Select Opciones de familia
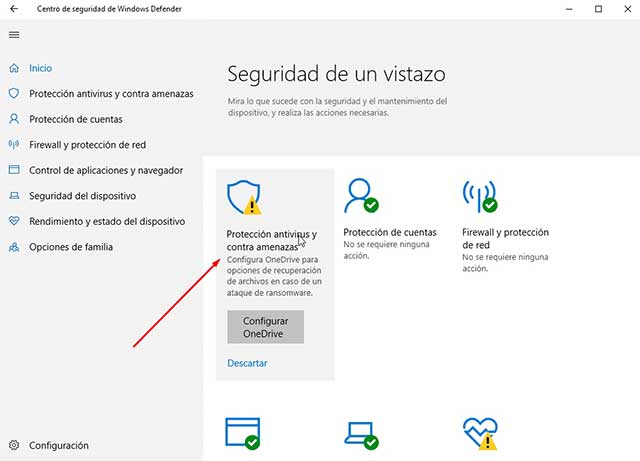640x461 pixels. tap(71, 247)
